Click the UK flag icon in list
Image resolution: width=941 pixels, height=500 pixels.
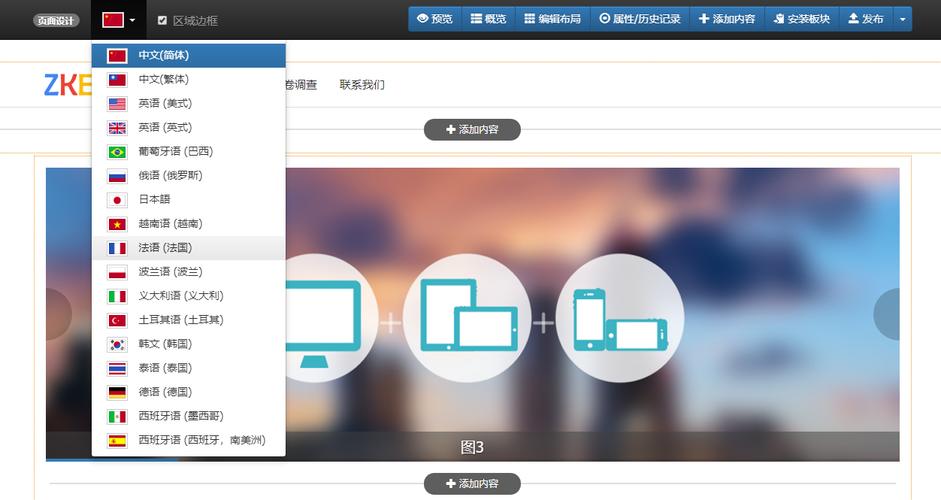point(117,128)
